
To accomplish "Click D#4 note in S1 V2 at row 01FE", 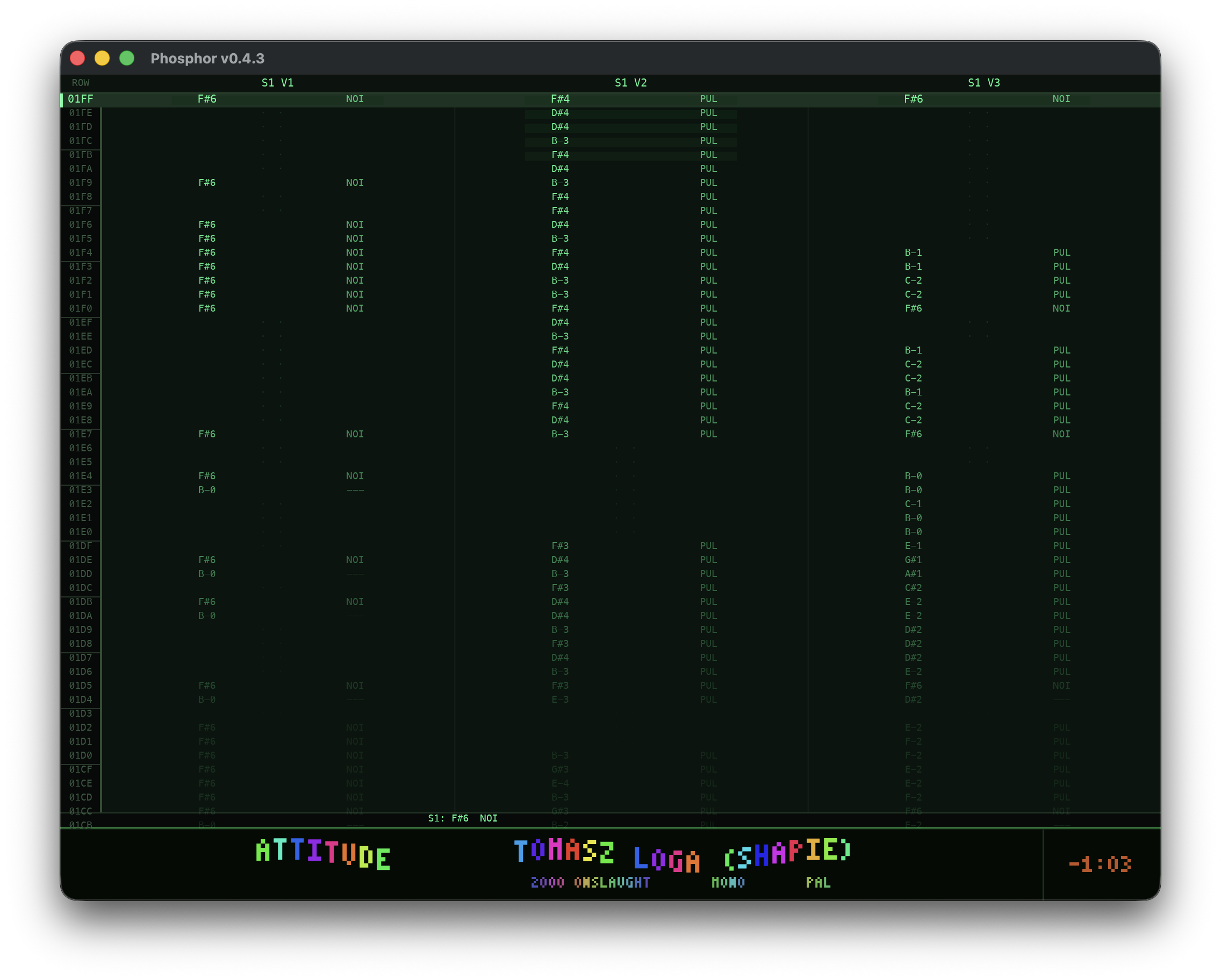I will pyautogui.click(x=560, y=113).
